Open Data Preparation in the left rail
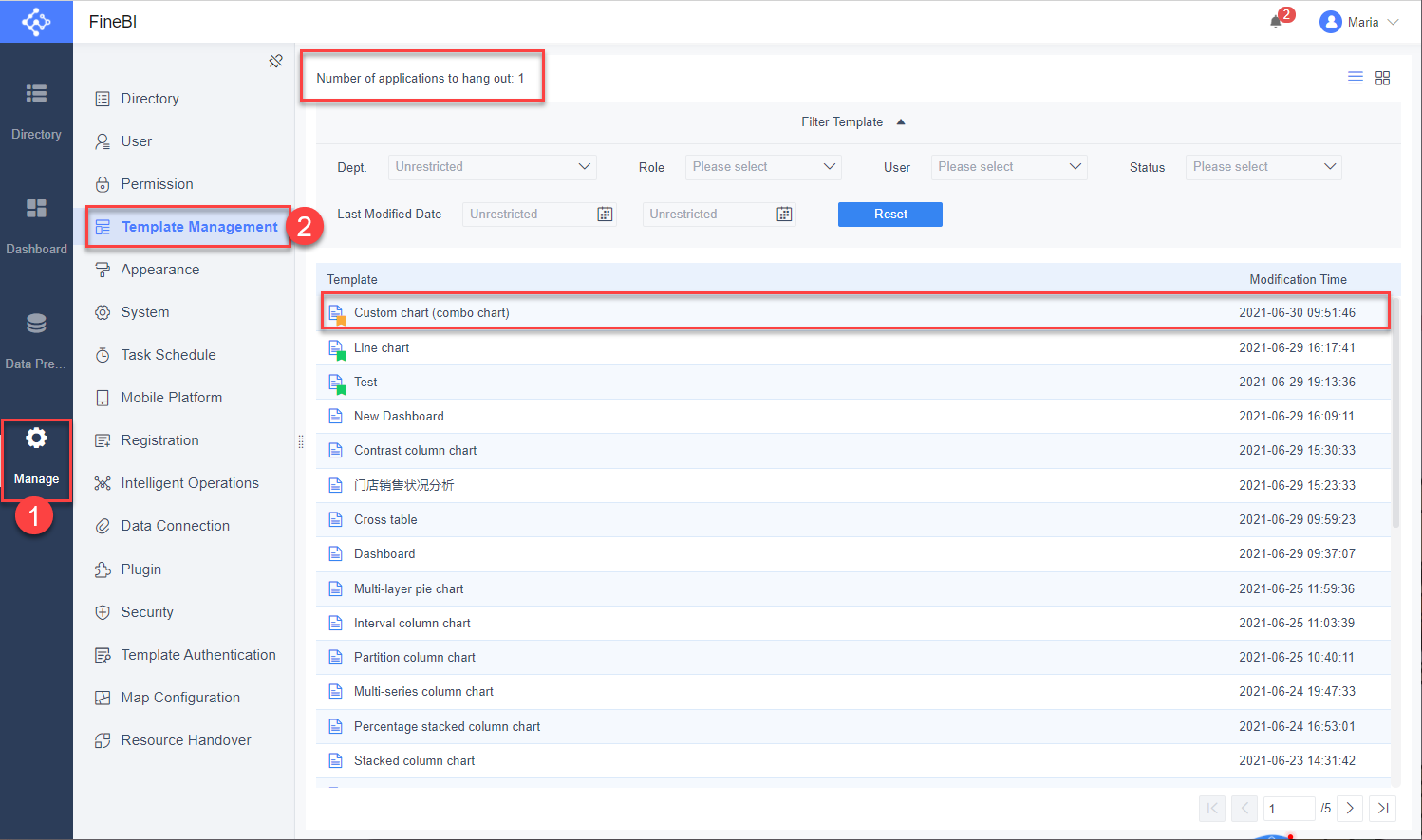The width and height of the screenshot is (1422, 840). tap(36, 337)
